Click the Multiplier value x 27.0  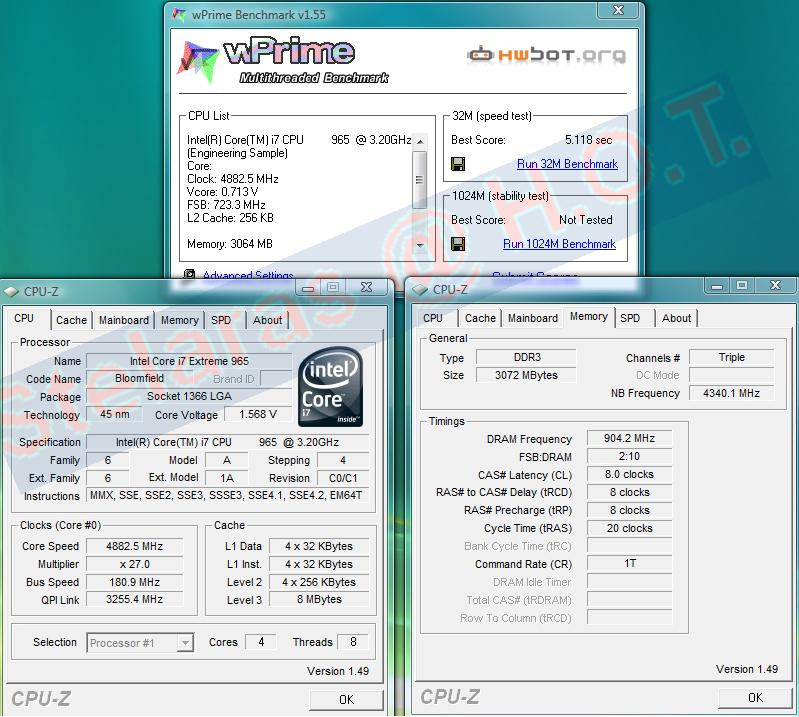pos(135,564)
